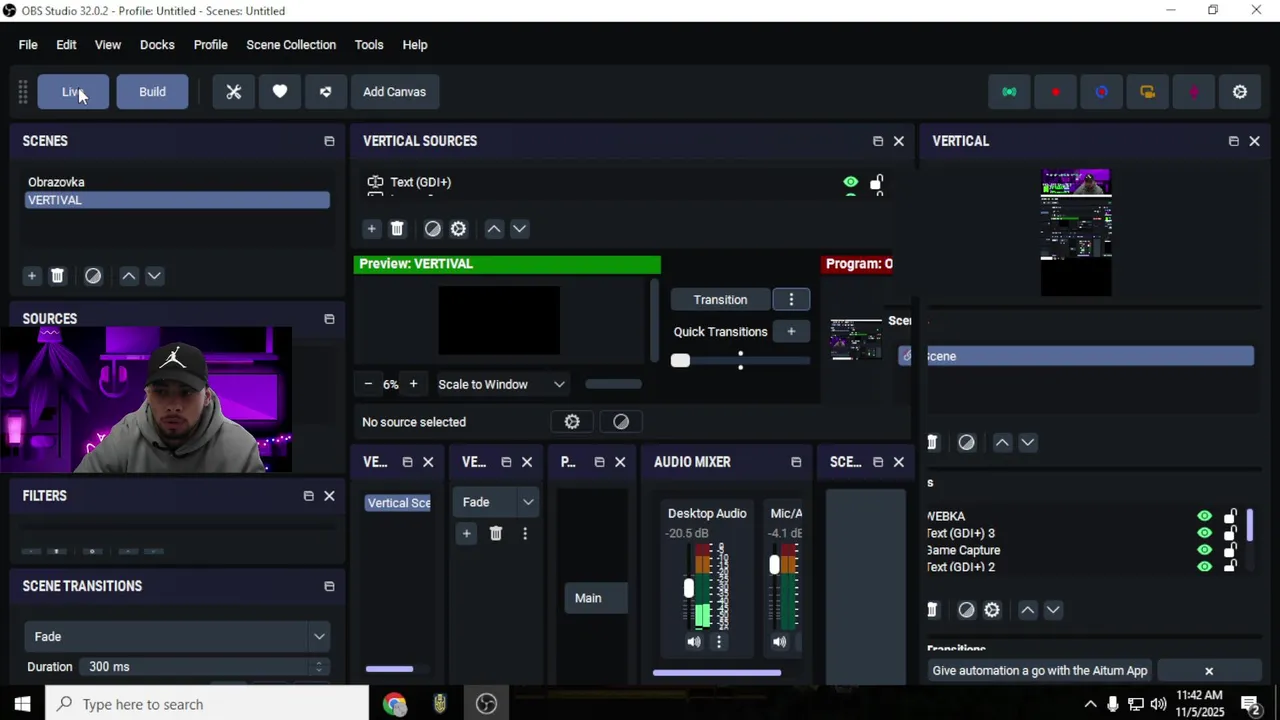This screenshot has width=1280, height=720.
Task: Hide the WEBKA source with eye icon
Action: 1204,516
